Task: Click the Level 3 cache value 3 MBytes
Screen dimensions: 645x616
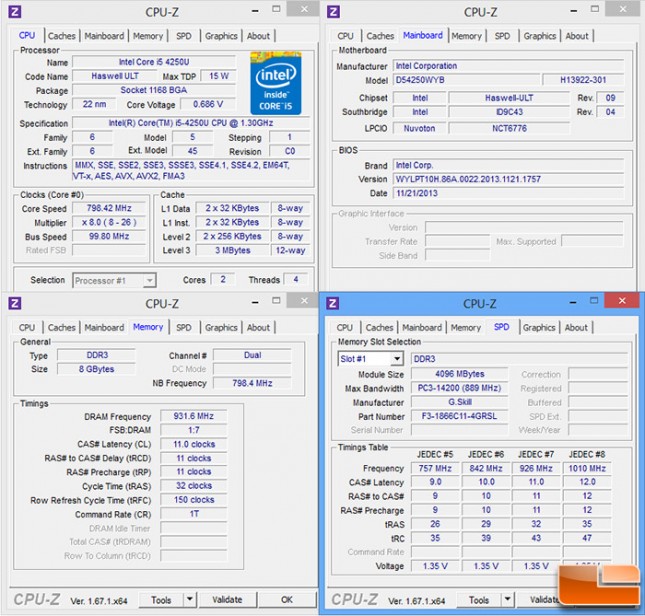Action: point(232,250)
